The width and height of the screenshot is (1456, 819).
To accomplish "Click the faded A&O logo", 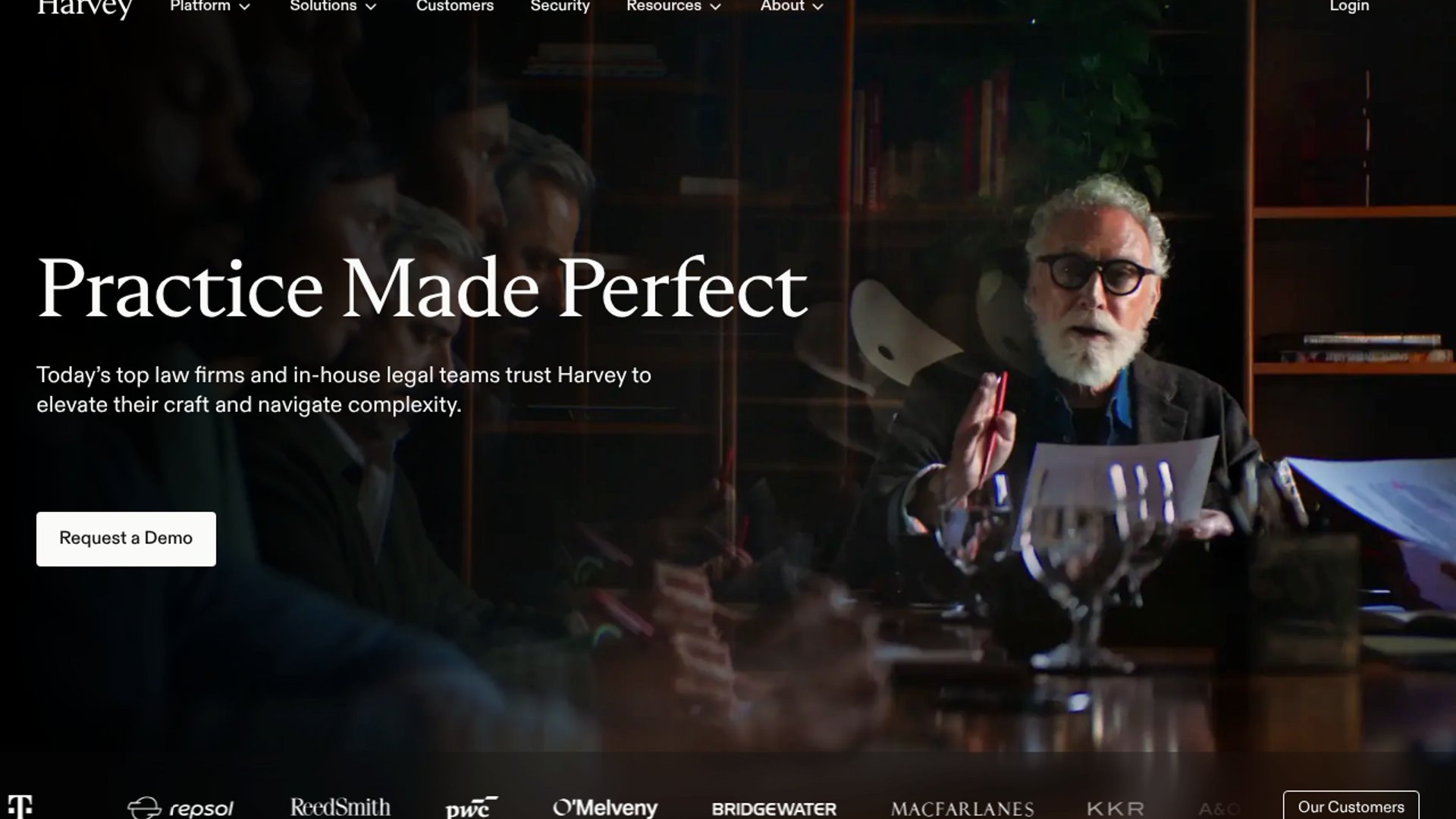I will tap(1219, 809).
